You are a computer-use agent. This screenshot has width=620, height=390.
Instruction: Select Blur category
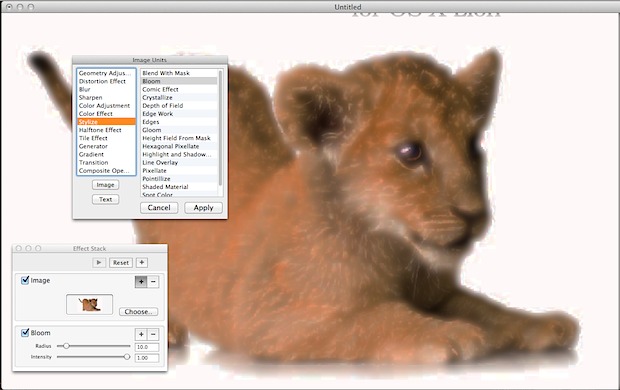click(x=106, y=89)
